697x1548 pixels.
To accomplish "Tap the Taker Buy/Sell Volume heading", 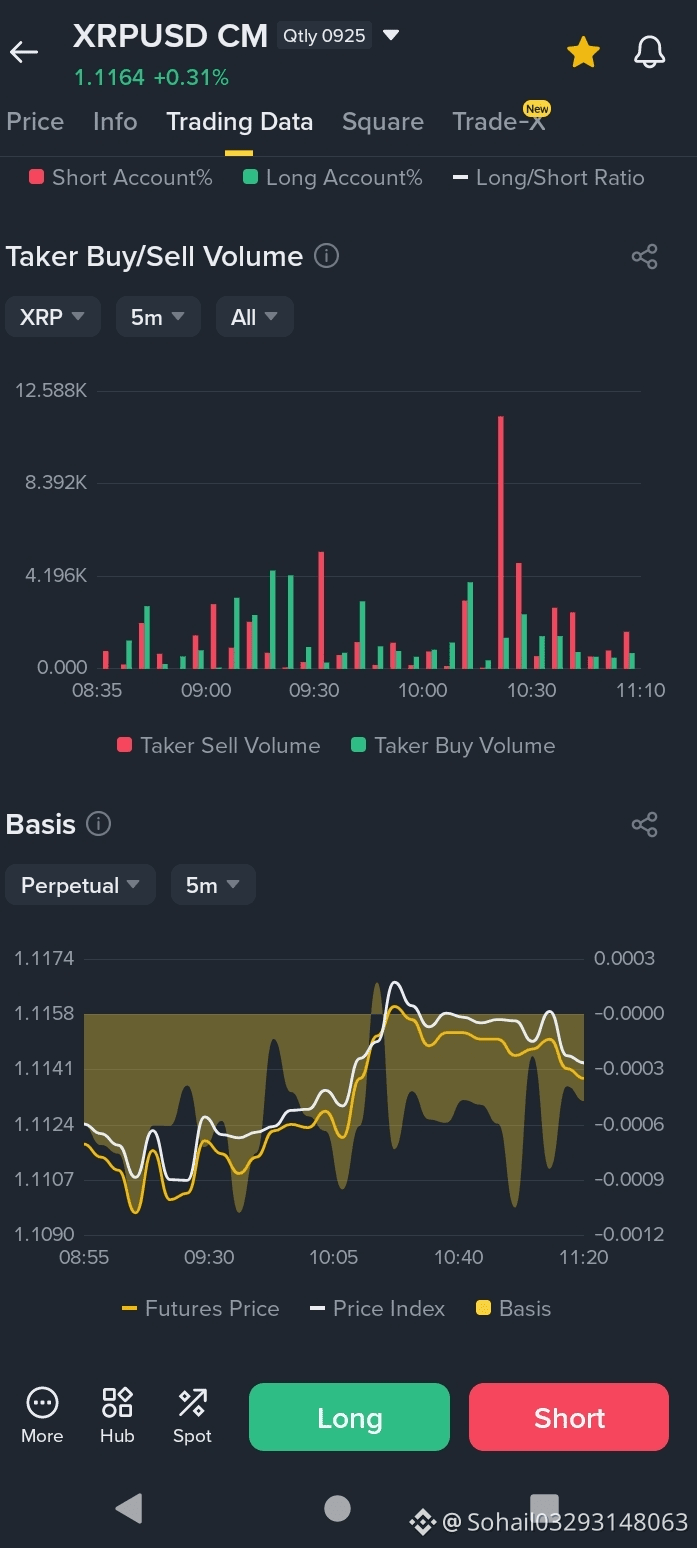I will [154, 257].
